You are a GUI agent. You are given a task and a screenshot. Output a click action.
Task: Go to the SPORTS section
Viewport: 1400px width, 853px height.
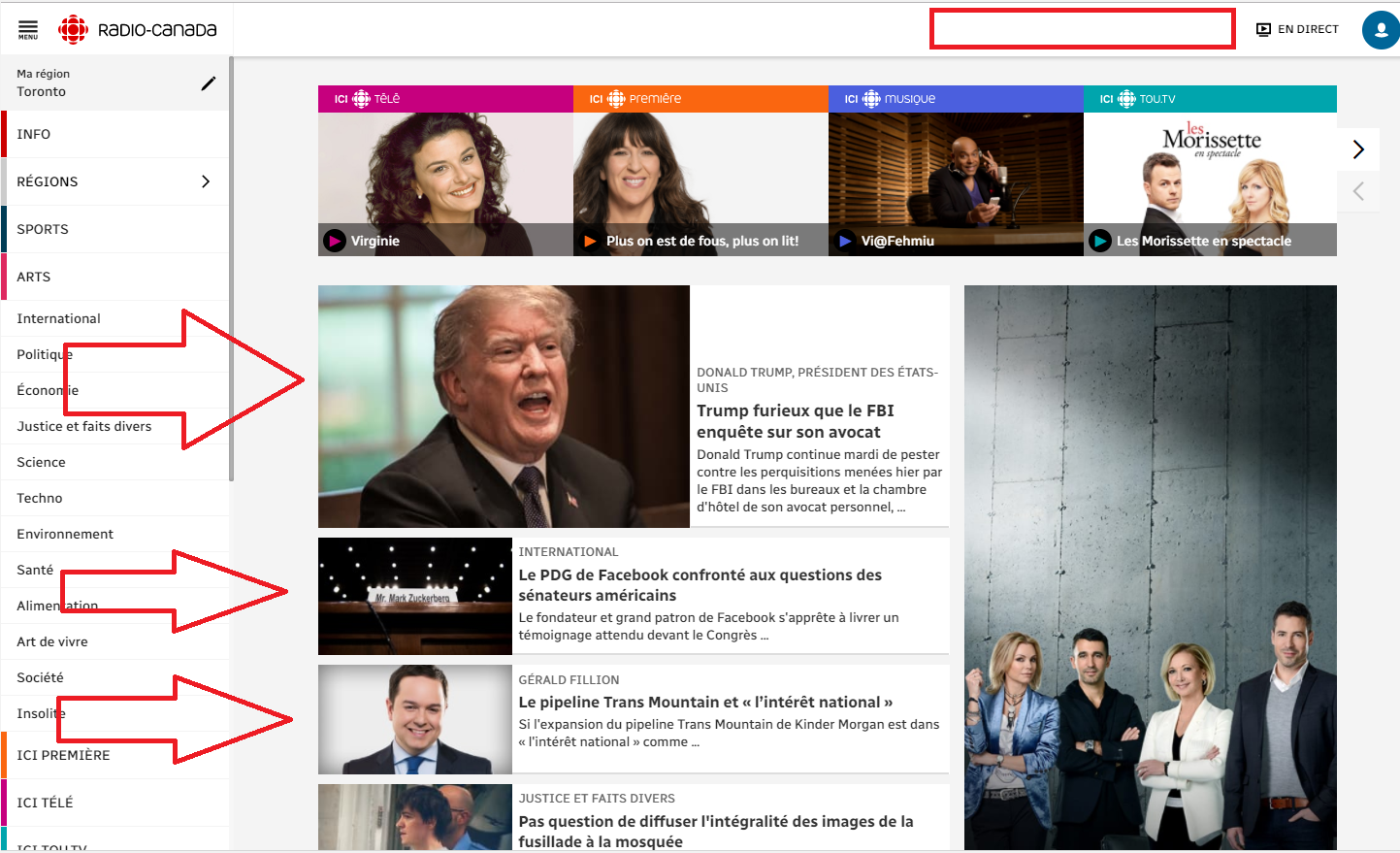116,229
